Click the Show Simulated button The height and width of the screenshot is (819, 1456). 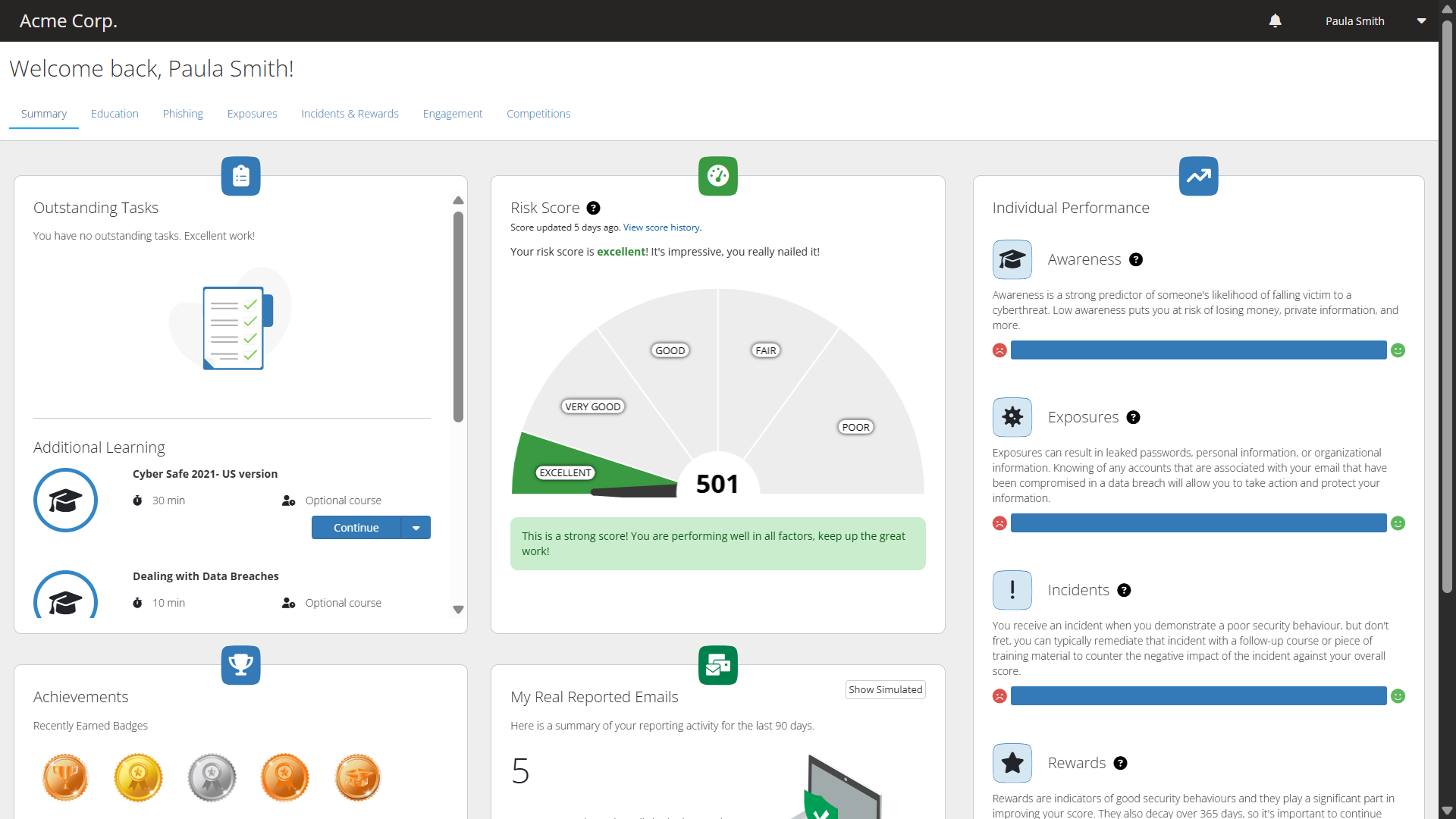coord(885,689)
